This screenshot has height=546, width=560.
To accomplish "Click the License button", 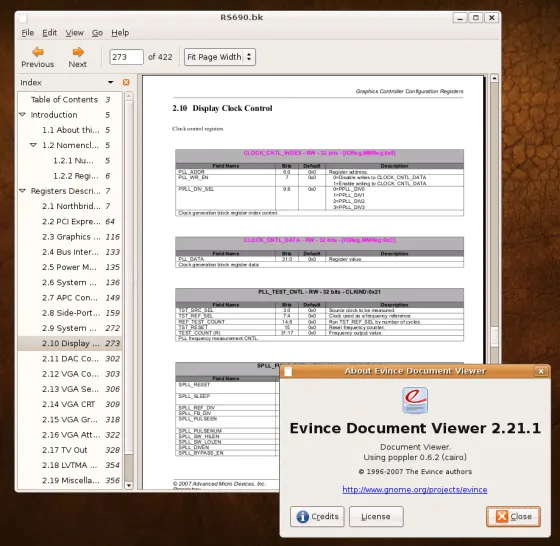I will (x=376, y=516).
